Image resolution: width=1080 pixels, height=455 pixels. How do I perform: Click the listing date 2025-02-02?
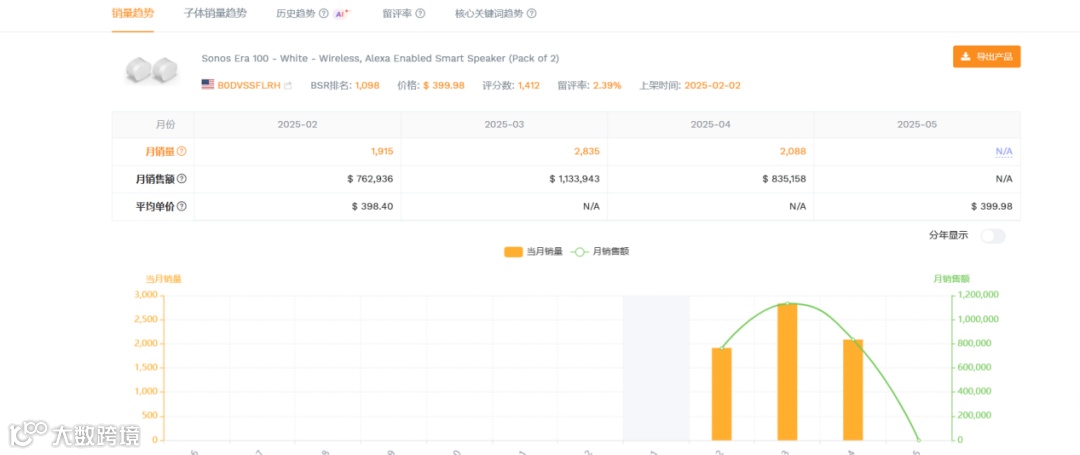(712, 85)
